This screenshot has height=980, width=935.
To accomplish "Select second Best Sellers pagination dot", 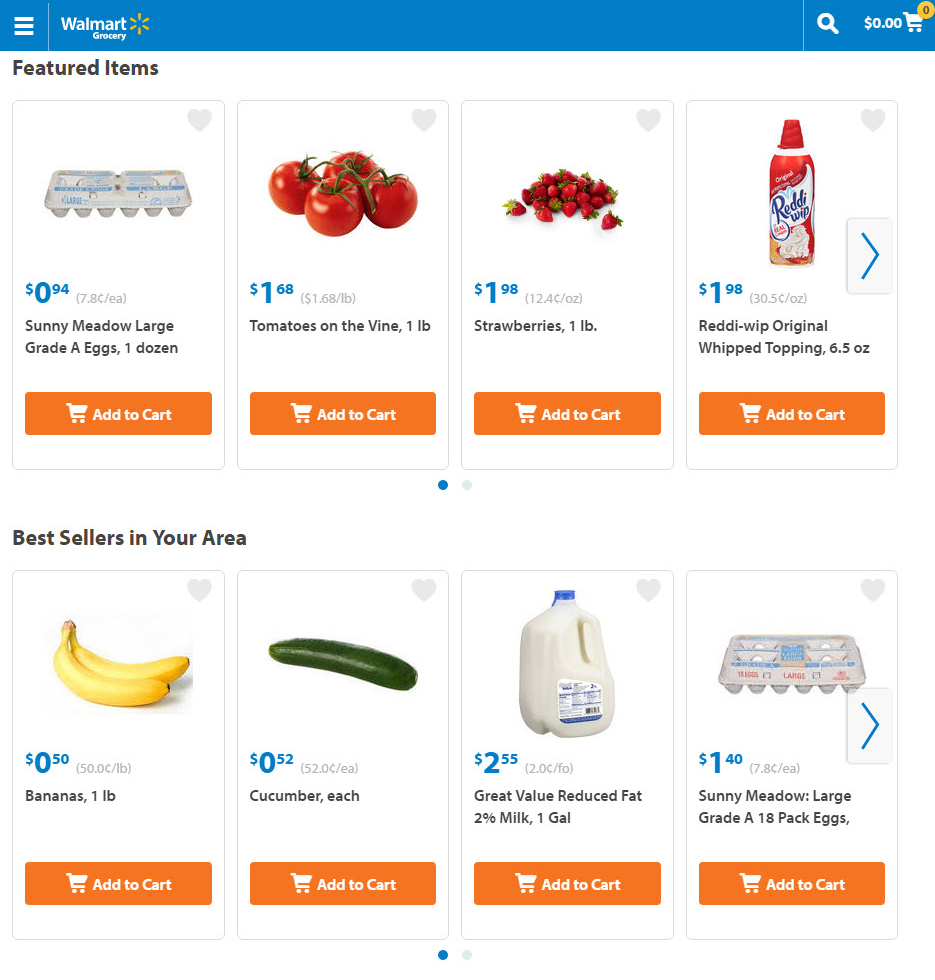I will tap(467, 955).
